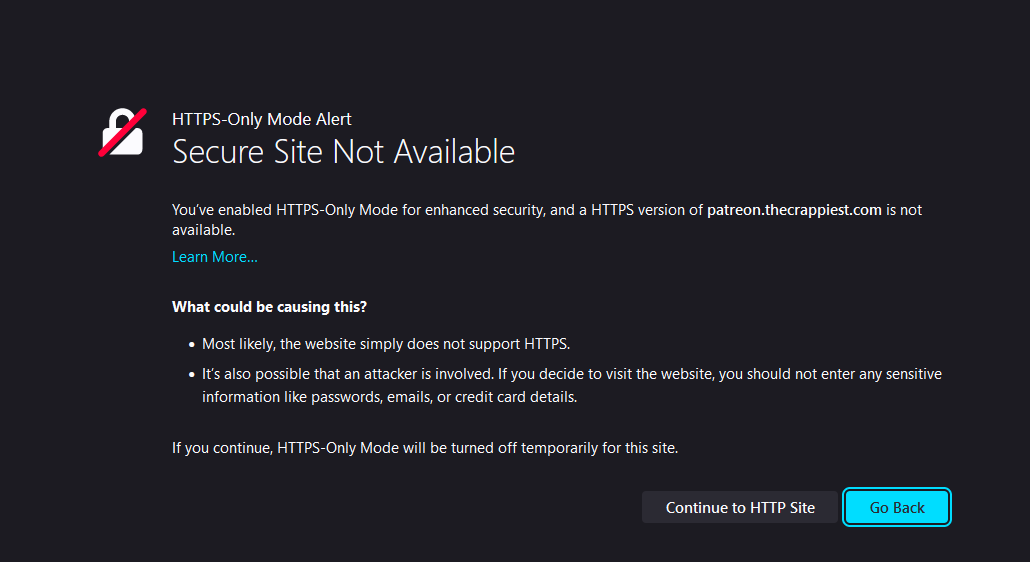
Task: Click the 'You've enabled HTTPS-Only Mode' sentence start
Action: 285,210
